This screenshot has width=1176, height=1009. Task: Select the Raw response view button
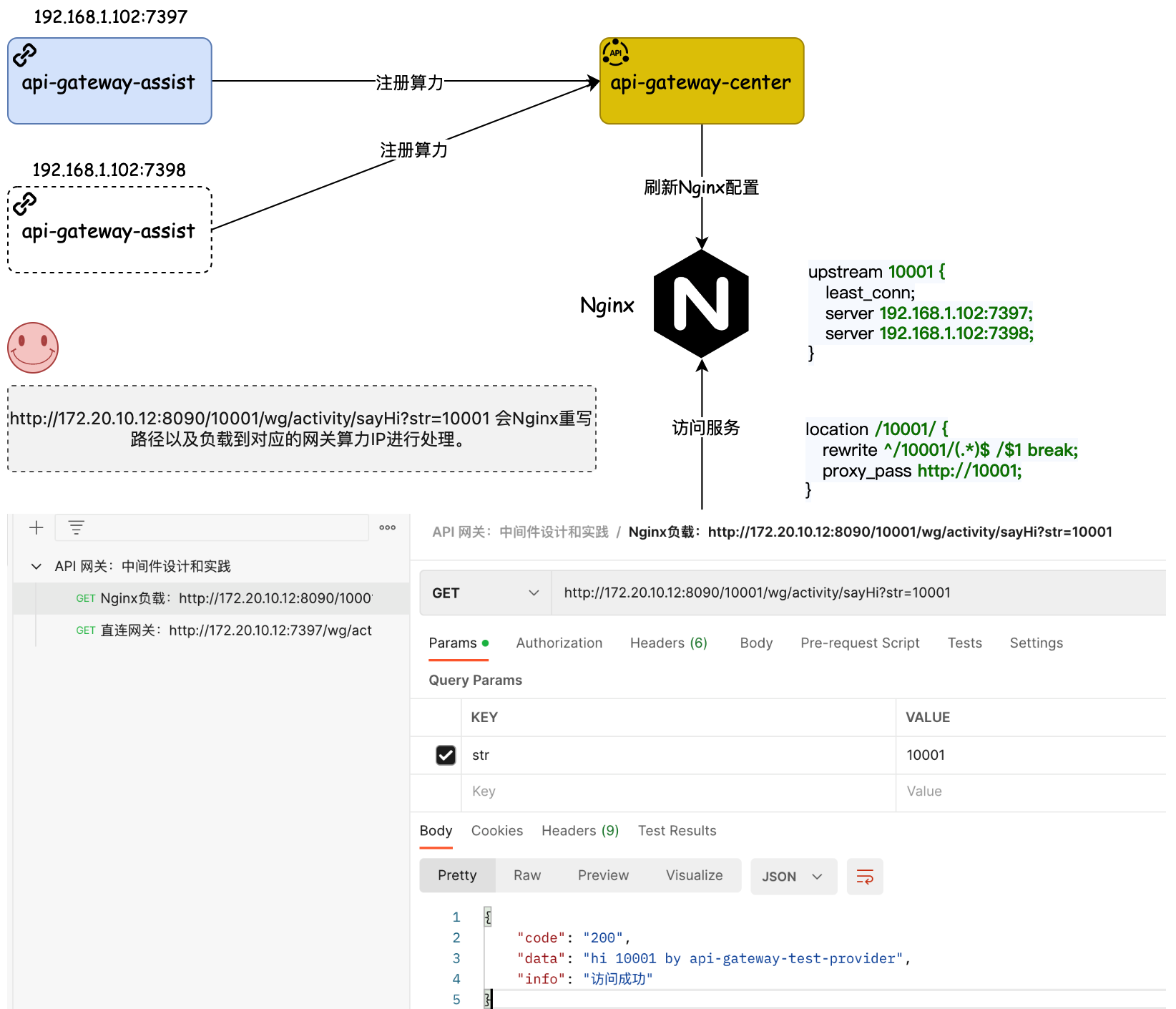[x=527, y=876]
